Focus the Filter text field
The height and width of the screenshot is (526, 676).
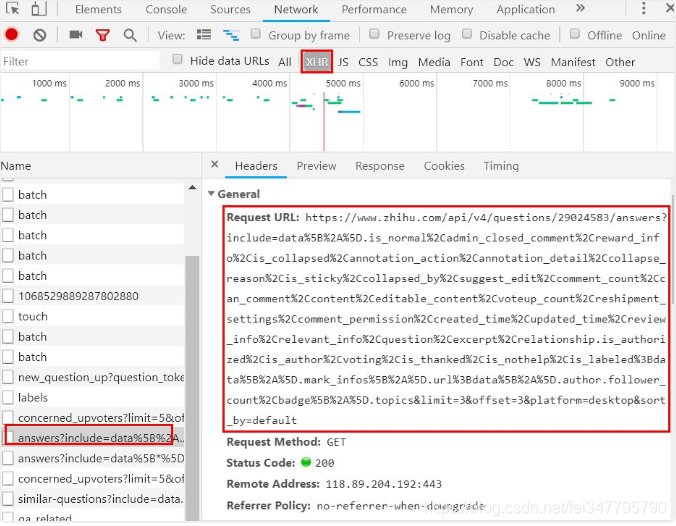point(80,61)
